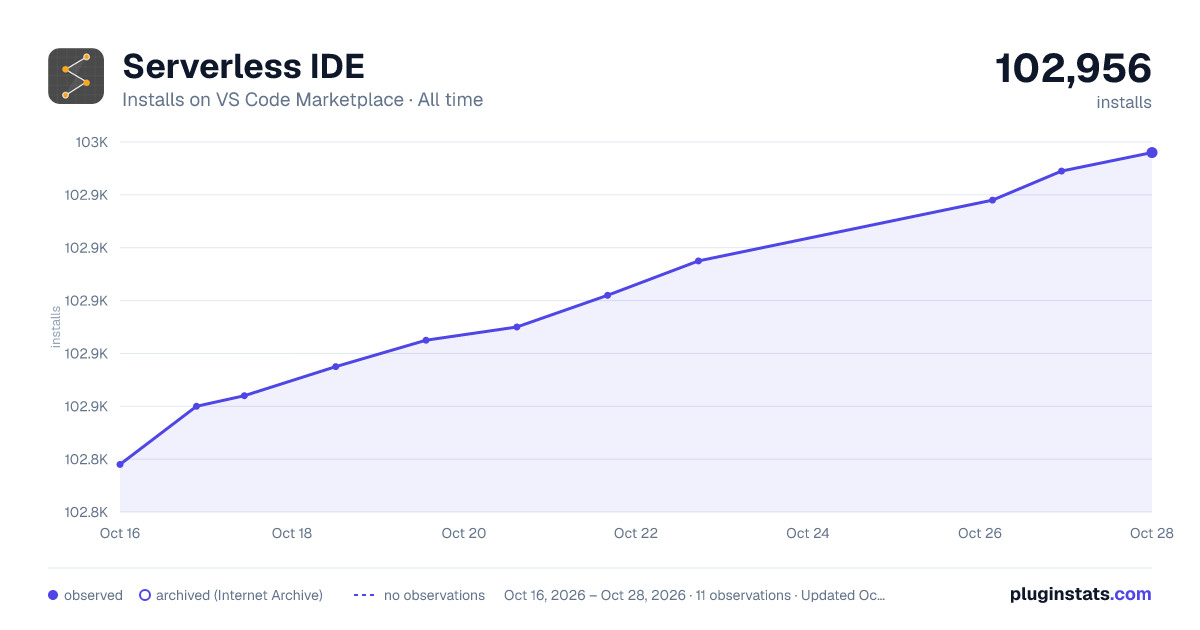Click the 102,956 installs total
Screen dimensions: 1200x630
(x=1073, y=69)
